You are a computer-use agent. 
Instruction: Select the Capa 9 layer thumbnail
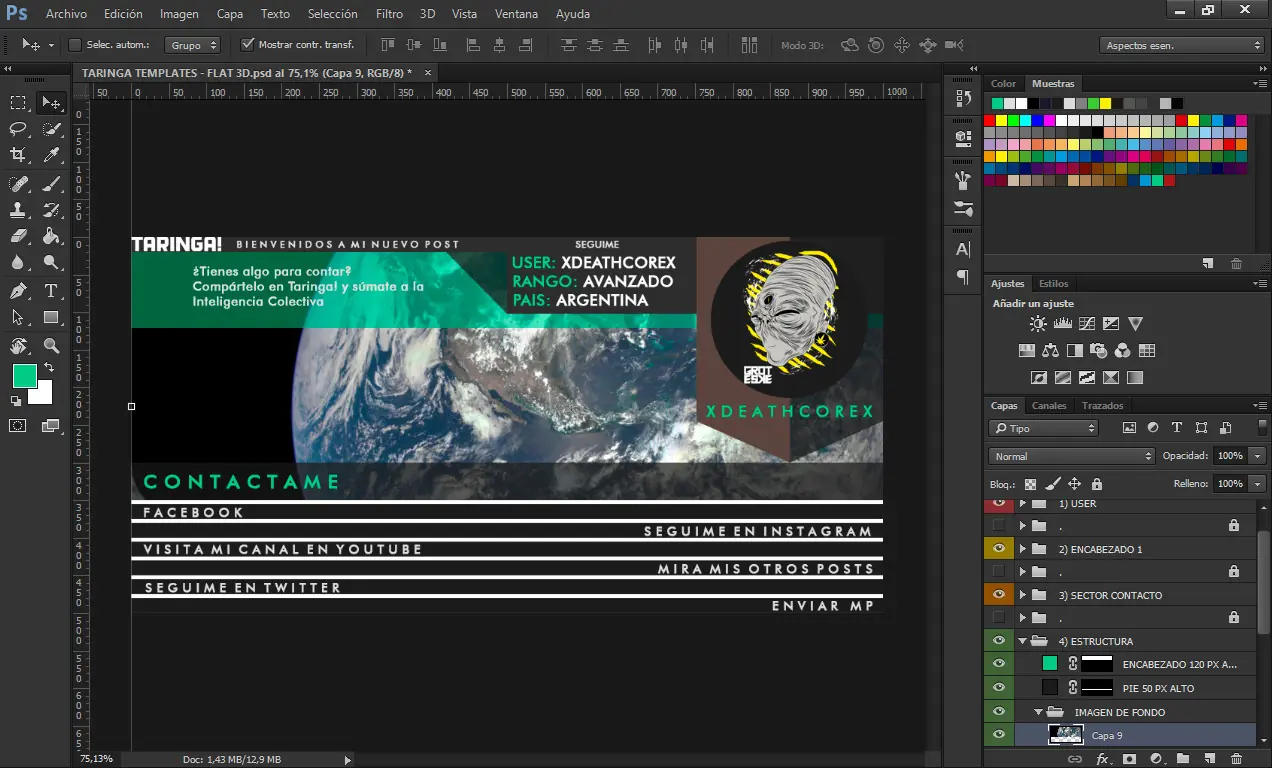[x=1066, y=735]
